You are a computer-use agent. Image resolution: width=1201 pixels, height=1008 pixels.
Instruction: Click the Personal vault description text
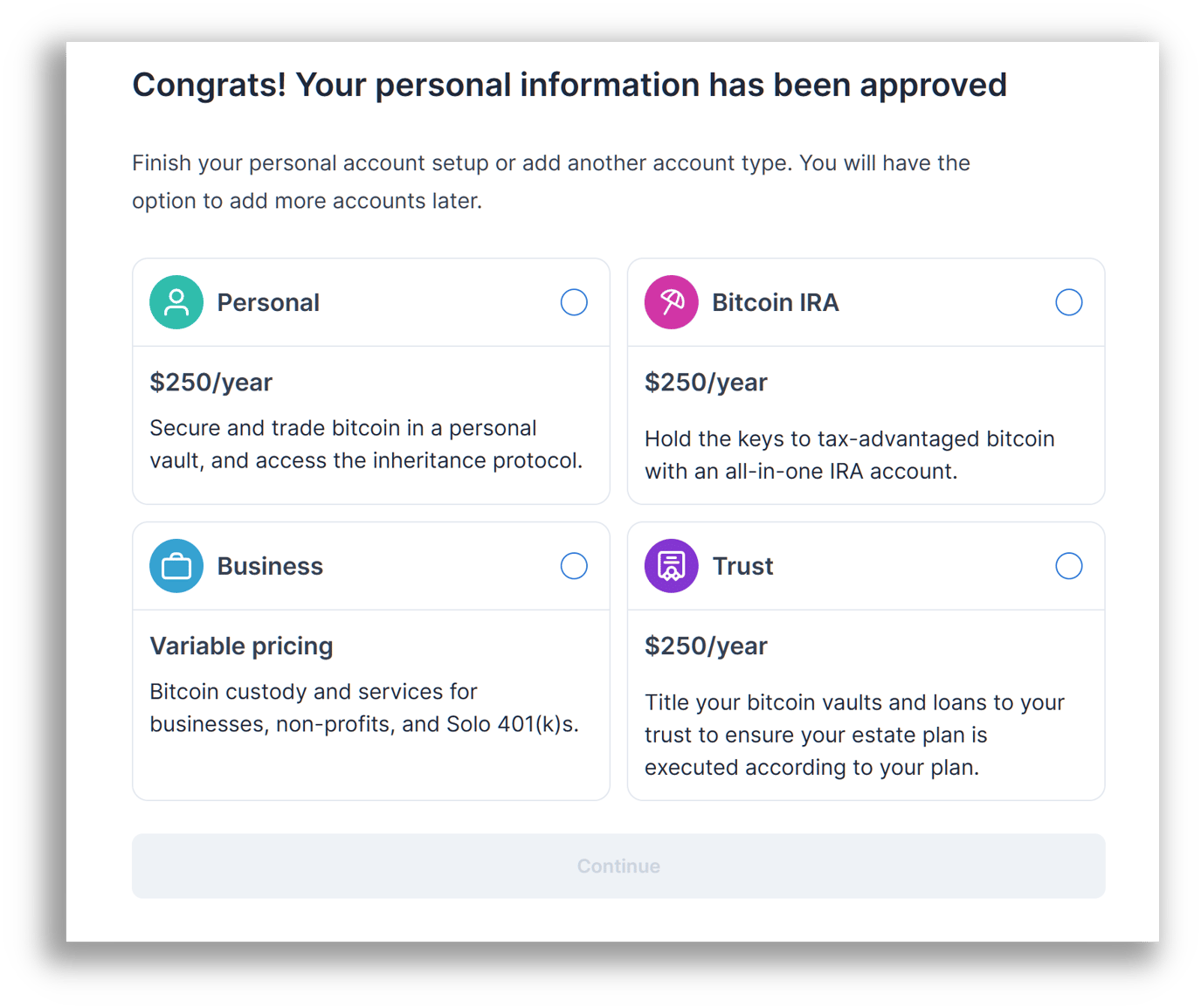365,444
